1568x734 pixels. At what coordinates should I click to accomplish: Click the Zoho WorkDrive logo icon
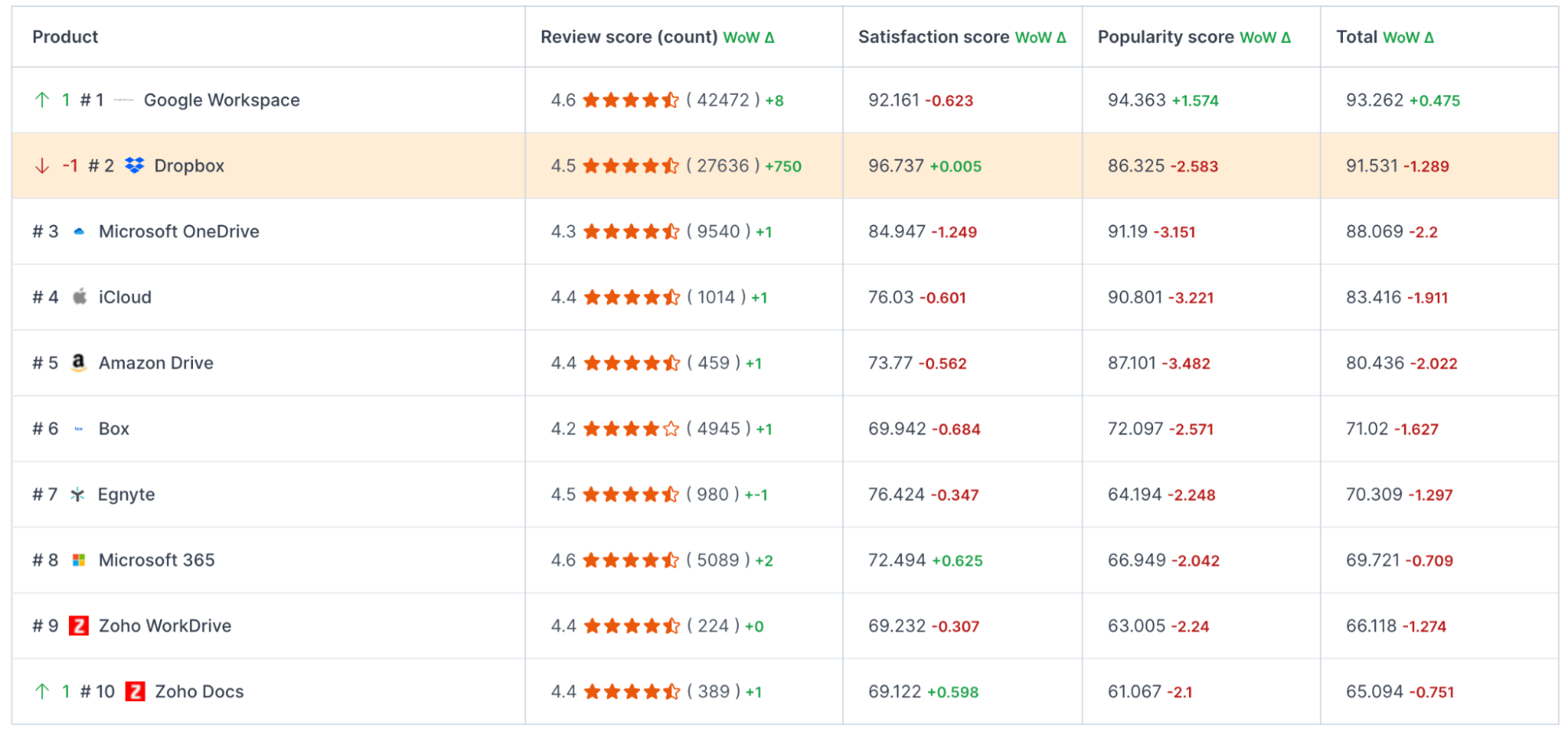[78, 626]
